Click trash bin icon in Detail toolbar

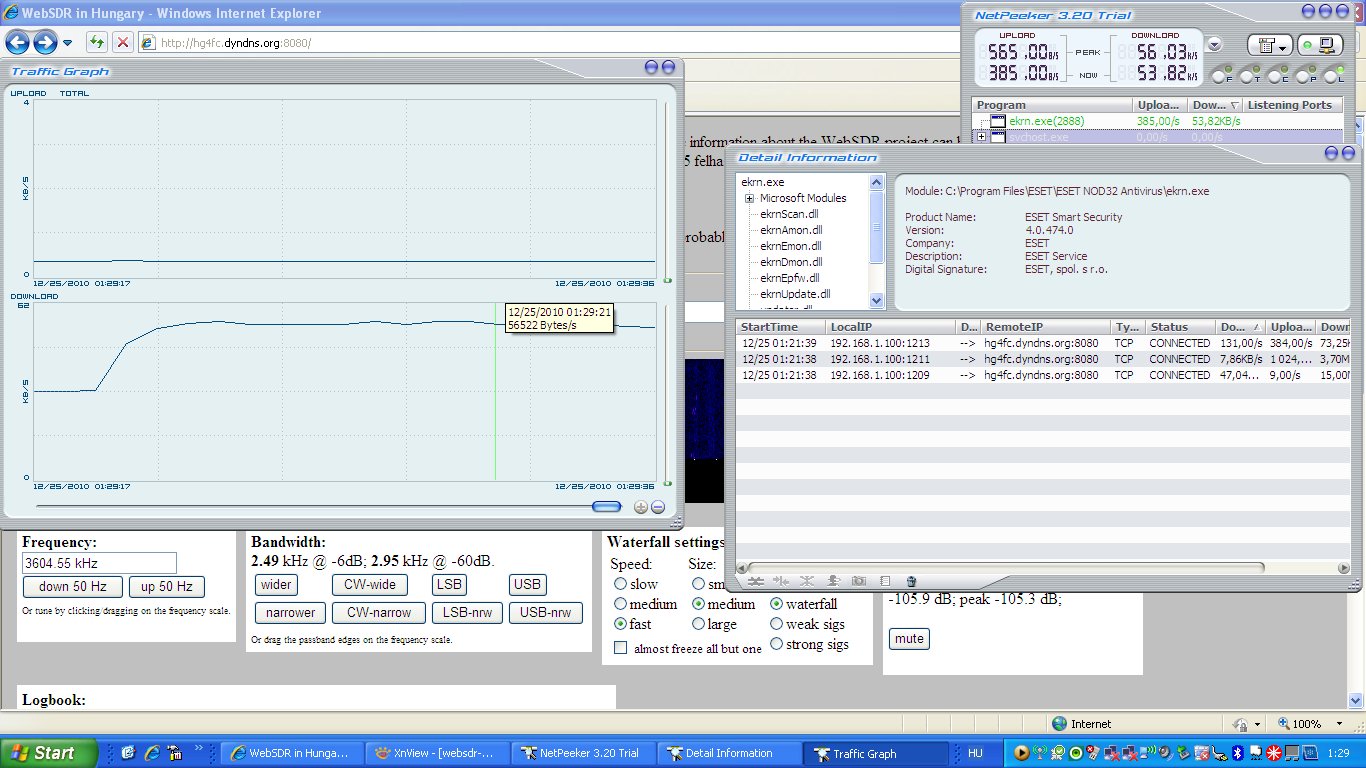click(911, 581)
